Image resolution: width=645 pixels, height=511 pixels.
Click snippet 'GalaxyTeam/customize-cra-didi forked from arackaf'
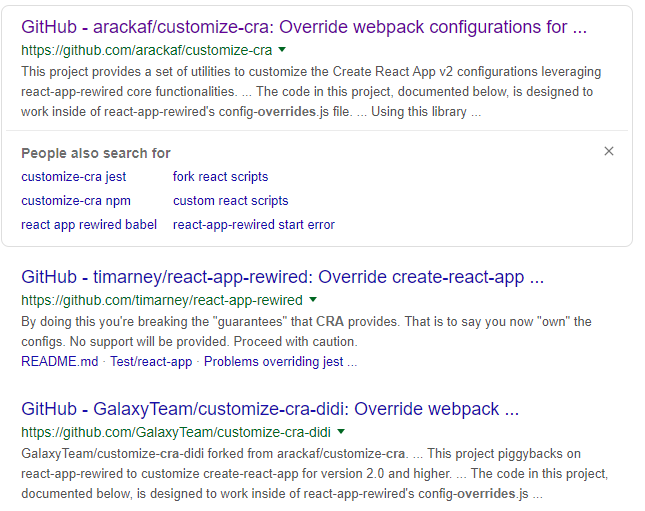315,474
